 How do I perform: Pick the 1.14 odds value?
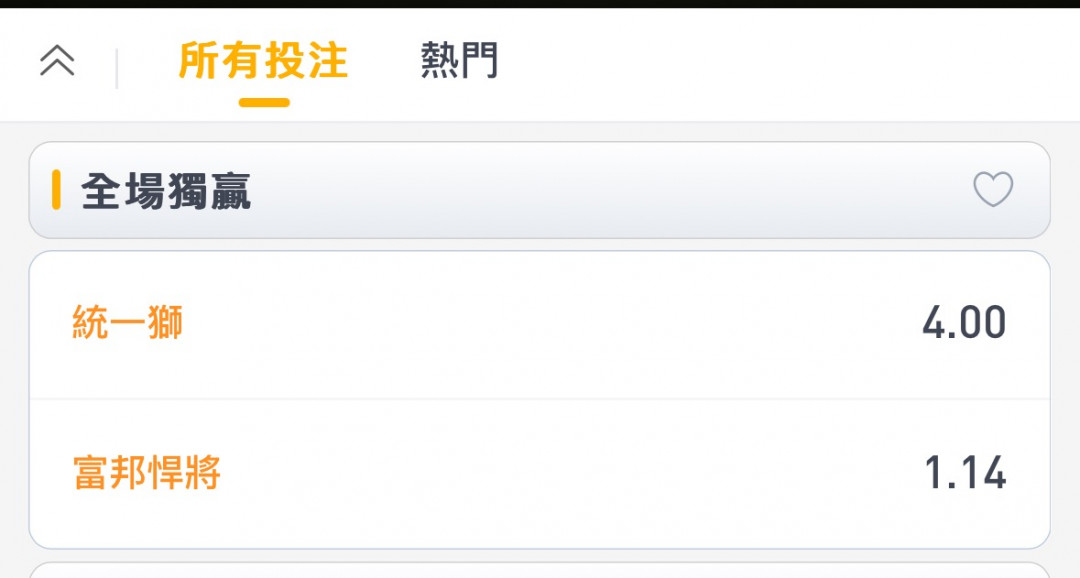965,473
